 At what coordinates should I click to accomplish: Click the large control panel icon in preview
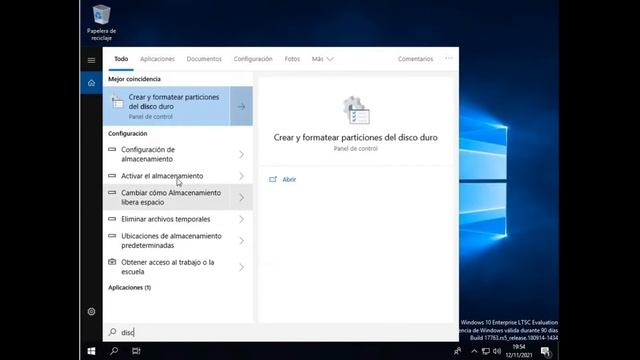tap(356, 111)
